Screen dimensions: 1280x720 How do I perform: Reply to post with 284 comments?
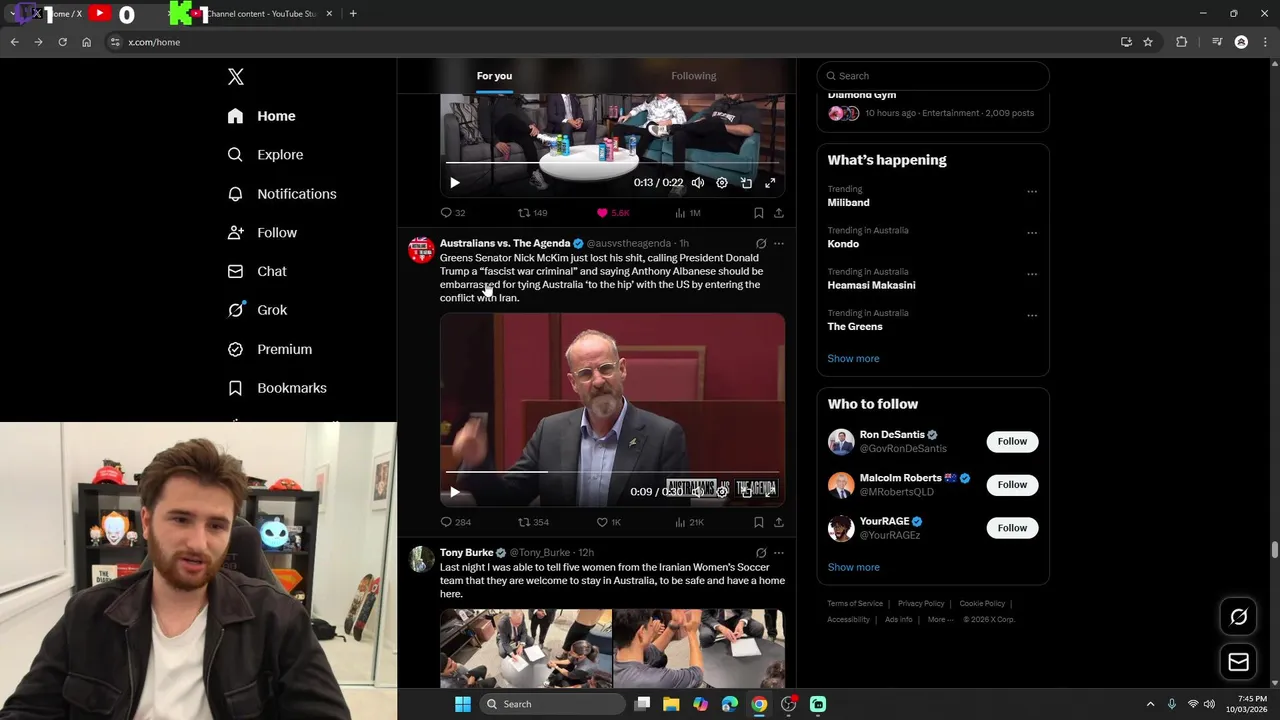click(456, 522)
